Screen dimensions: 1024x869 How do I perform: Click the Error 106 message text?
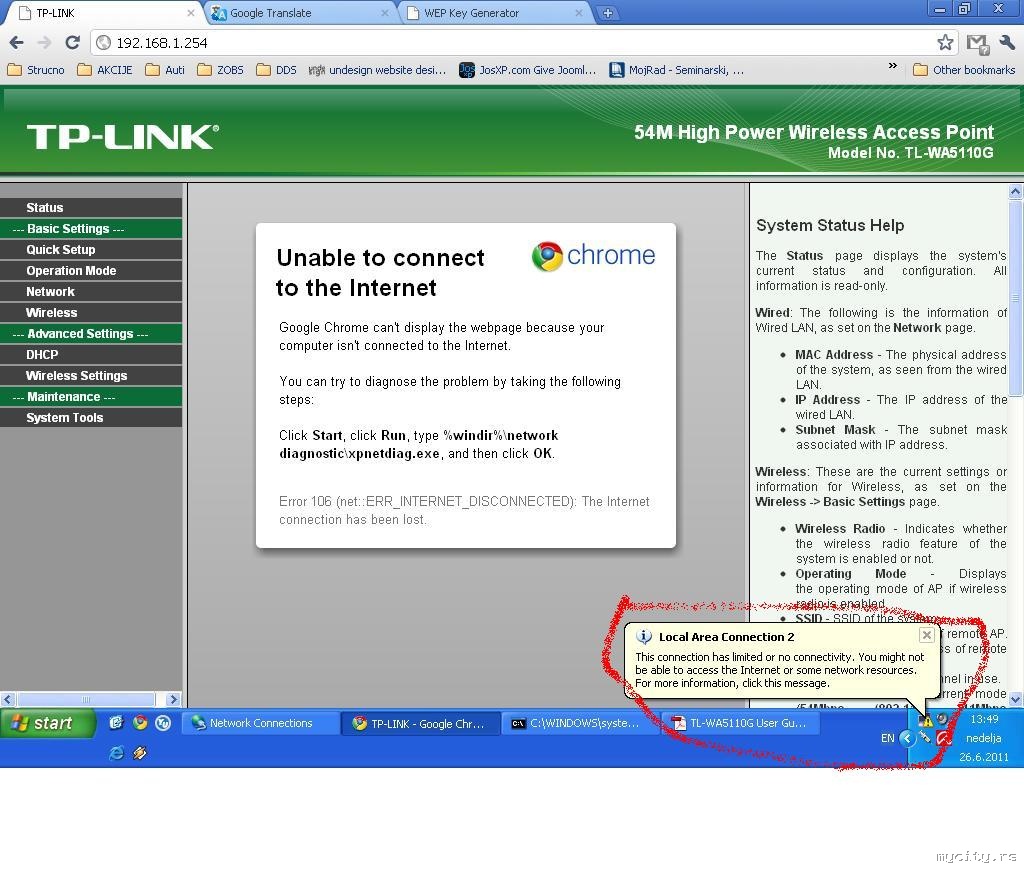pyautogui.click(x=464, y=511)
